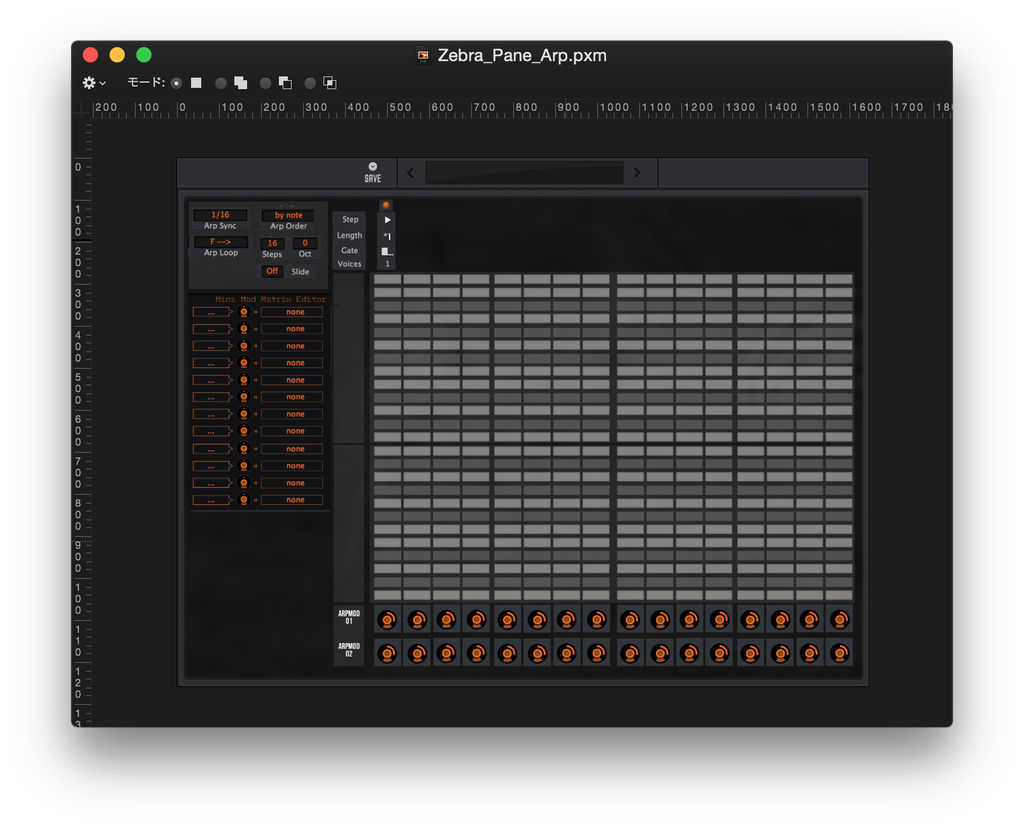Open 'none' target in last mod matrix row

(x=292, y=500)
